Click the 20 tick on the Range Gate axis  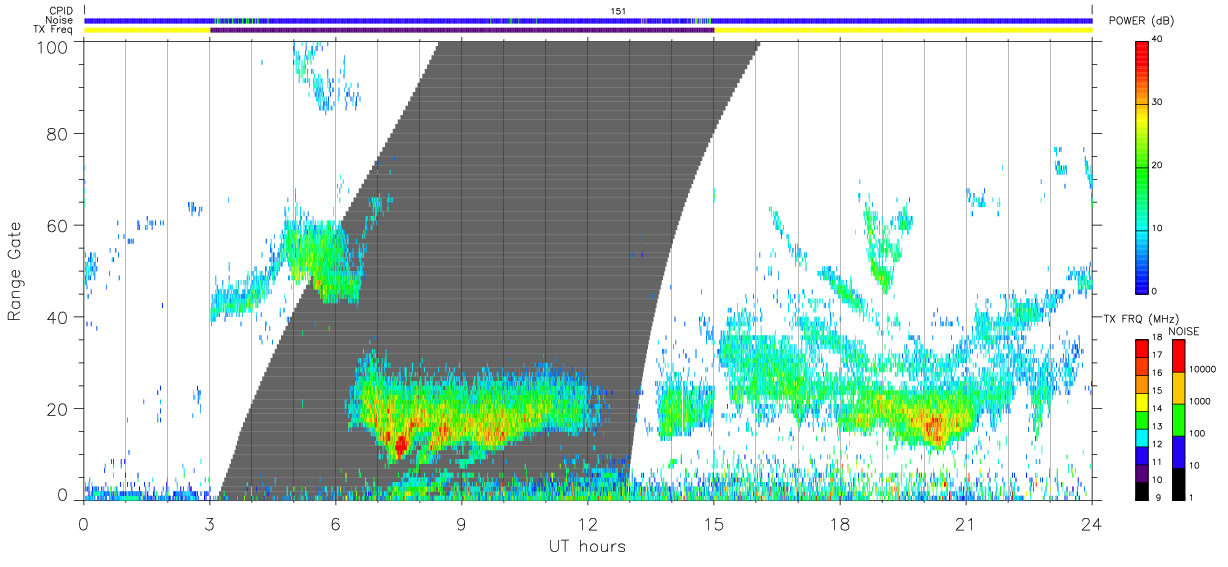[58, 409]
